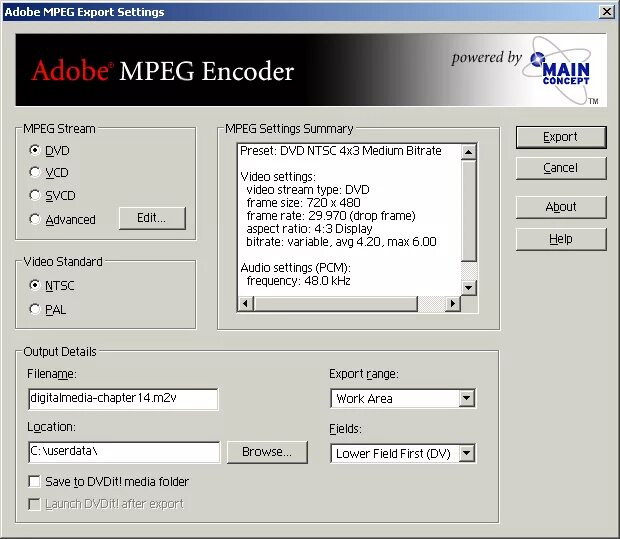Click the summary vertical scrollbar thumb
Screen dimensions: 620x539
coord(469,210)
